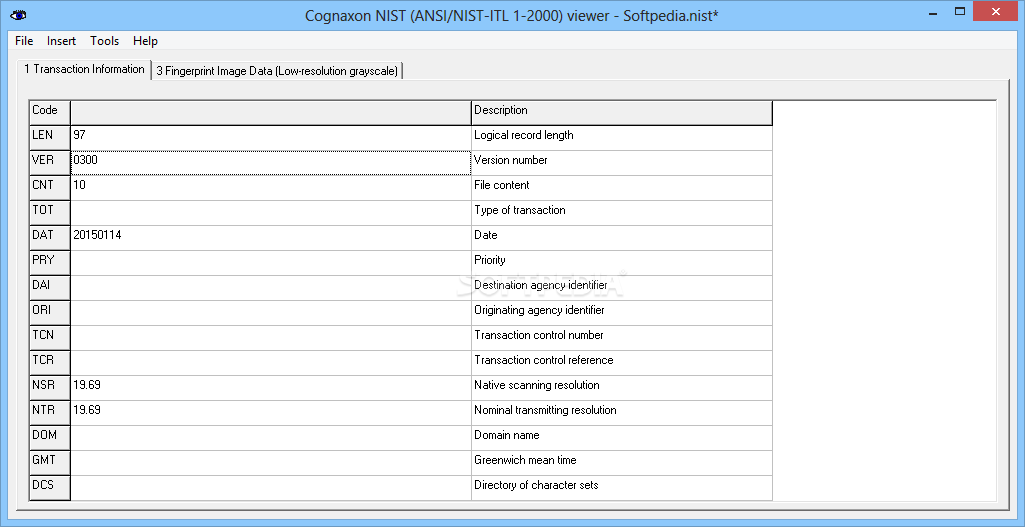Viewport: 1025px width, 527px height.
Task: Click the 'Destination agency identifier' description
Action: (622, 288)
